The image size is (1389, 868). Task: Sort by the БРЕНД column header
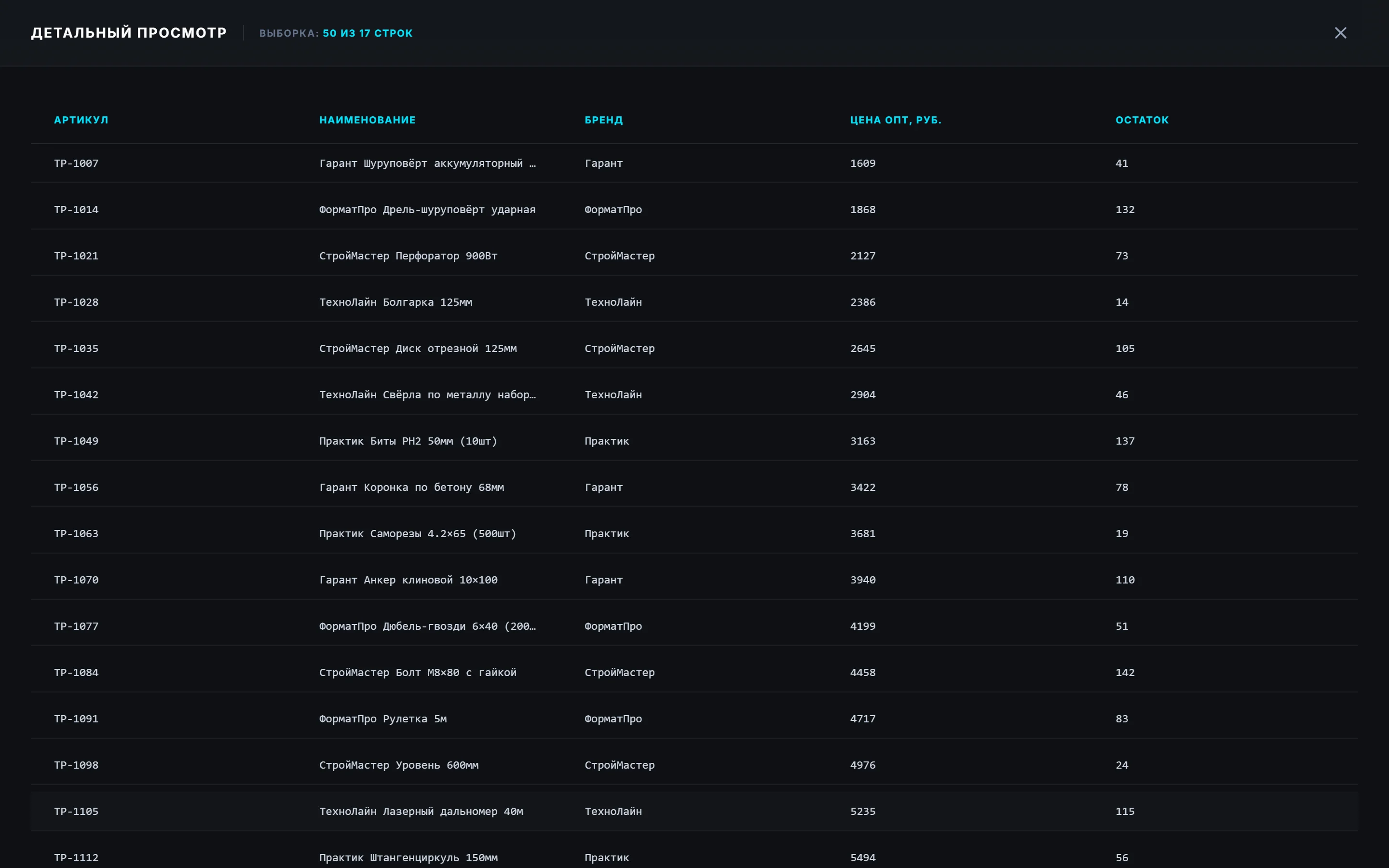tap(604, 120)
